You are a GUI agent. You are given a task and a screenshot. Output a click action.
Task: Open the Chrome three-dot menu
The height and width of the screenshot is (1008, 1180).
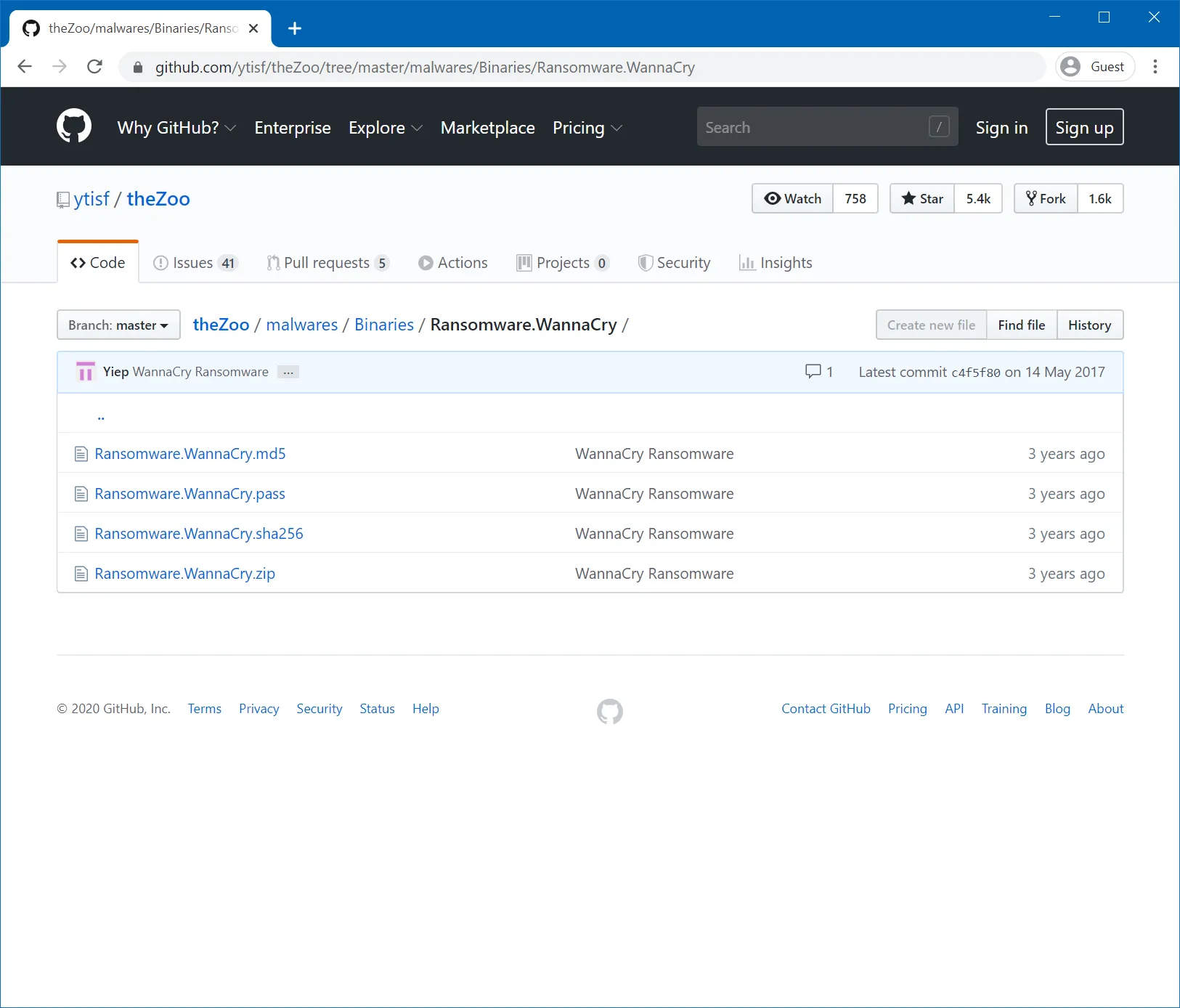1155,67
